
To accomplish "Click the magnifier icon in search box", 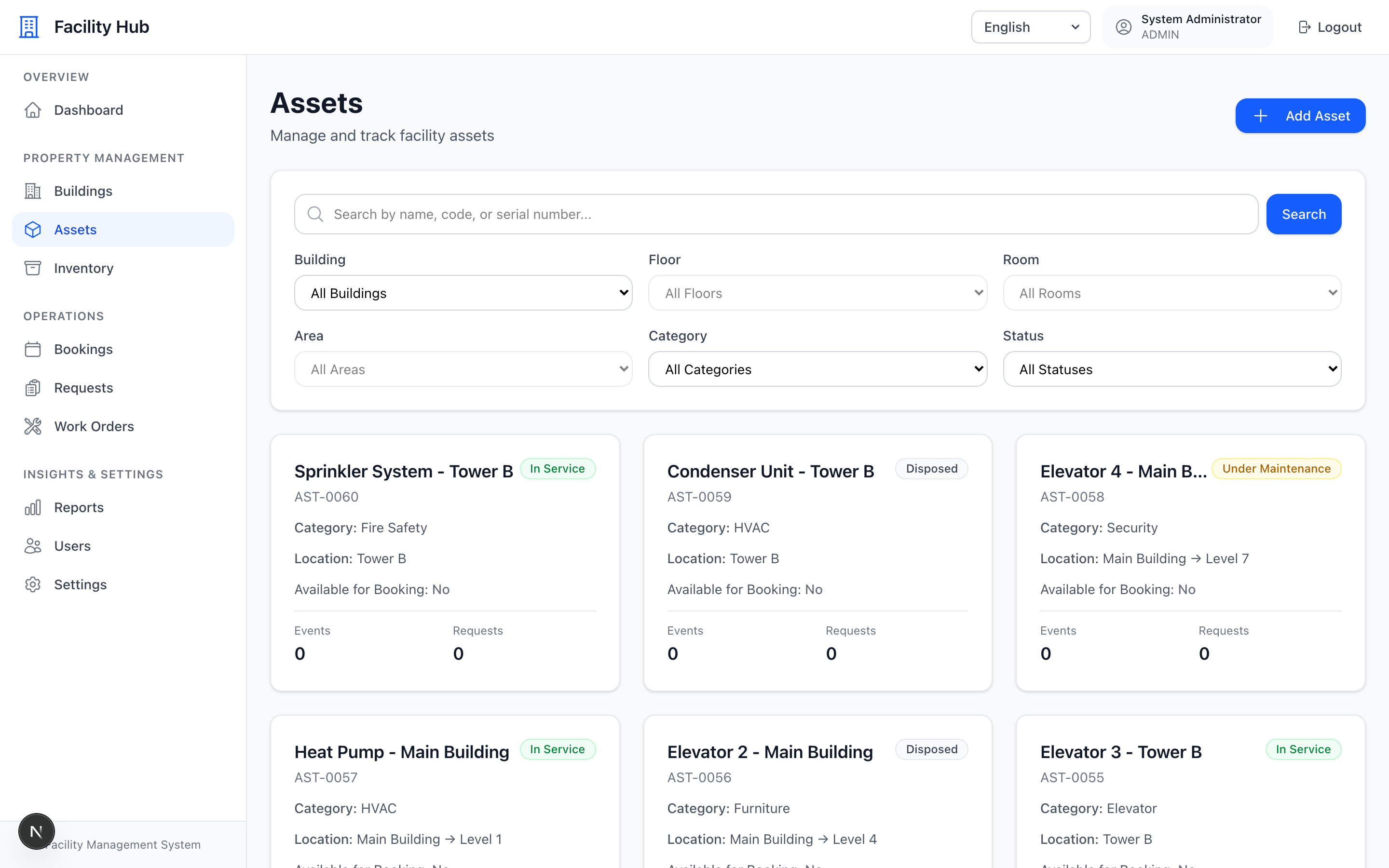I will pos(315,214).
